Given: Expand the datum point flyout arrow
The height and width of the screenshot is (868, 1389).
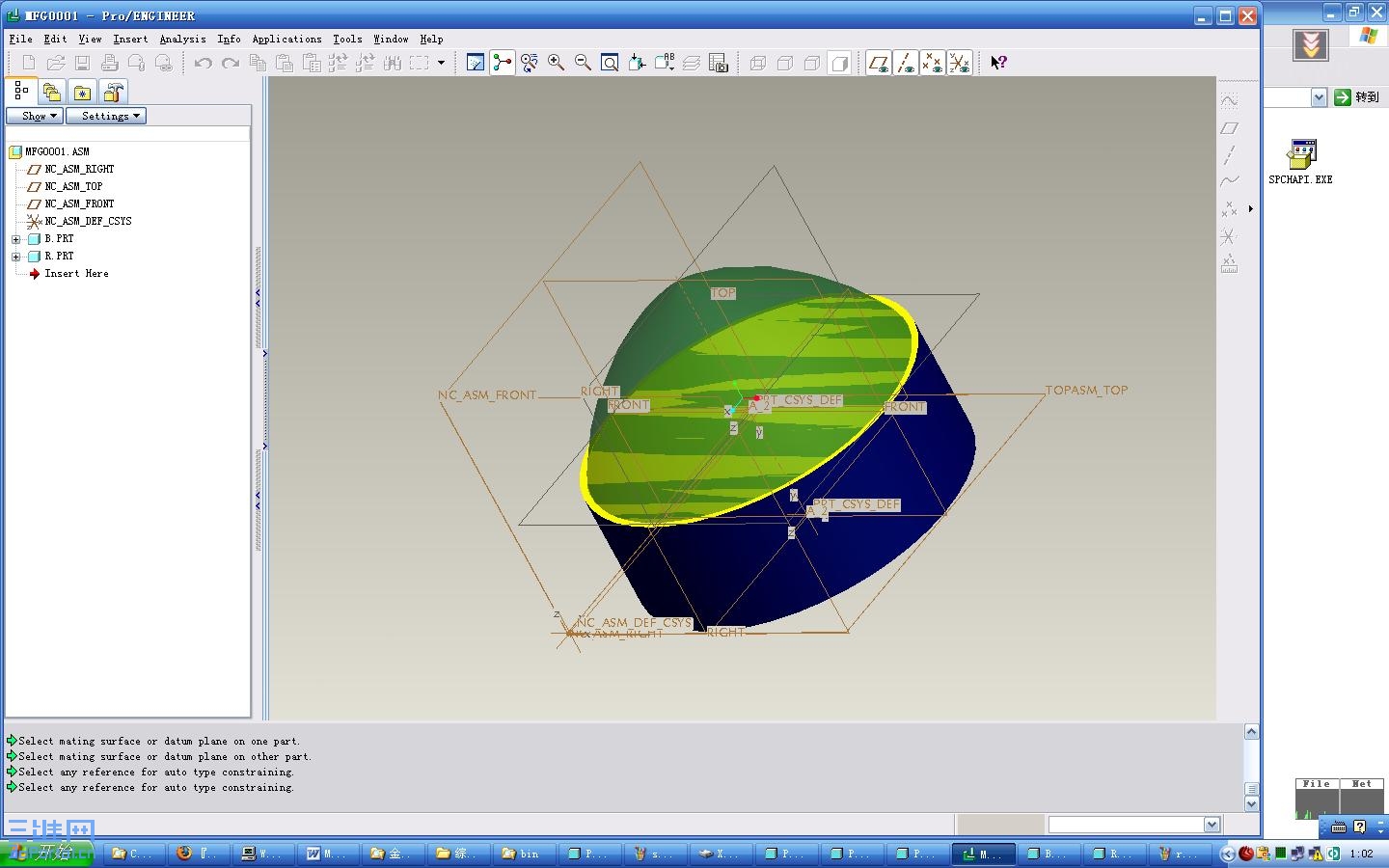Looking at the screenshot, I should click(x=1251, y=208).
